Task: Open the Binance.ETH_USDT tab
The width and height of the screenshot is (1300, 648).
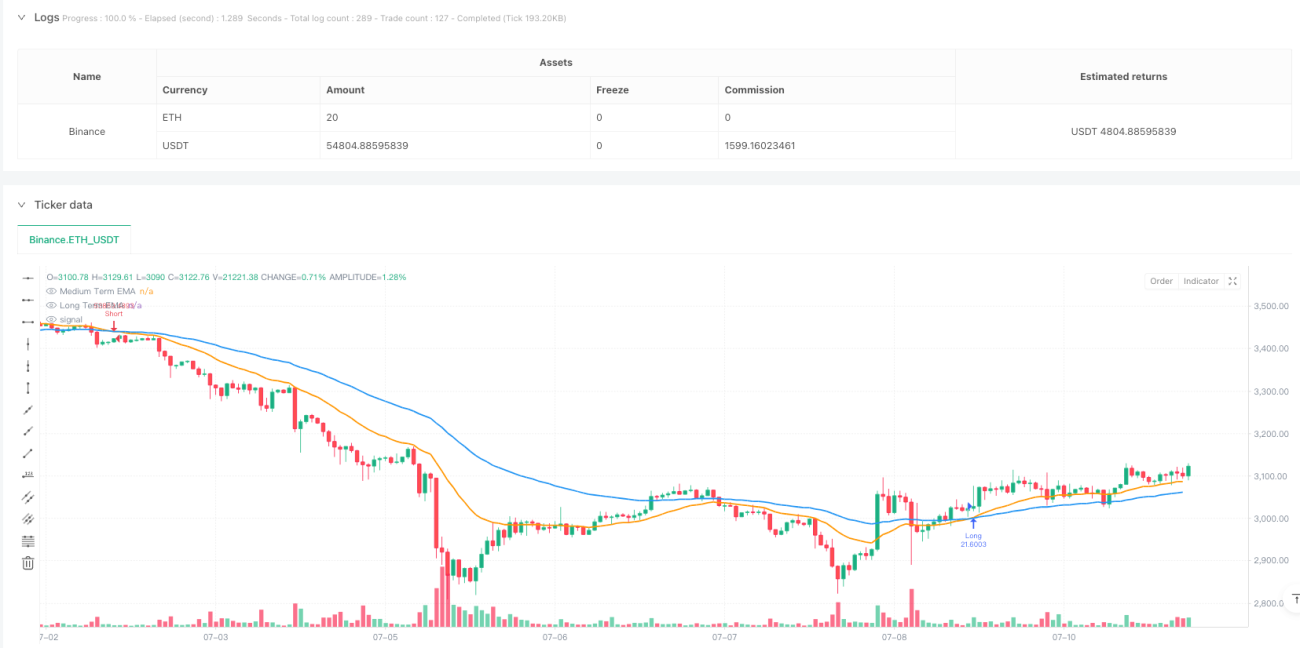Action: pyautogui.click(x=75, y=239)
